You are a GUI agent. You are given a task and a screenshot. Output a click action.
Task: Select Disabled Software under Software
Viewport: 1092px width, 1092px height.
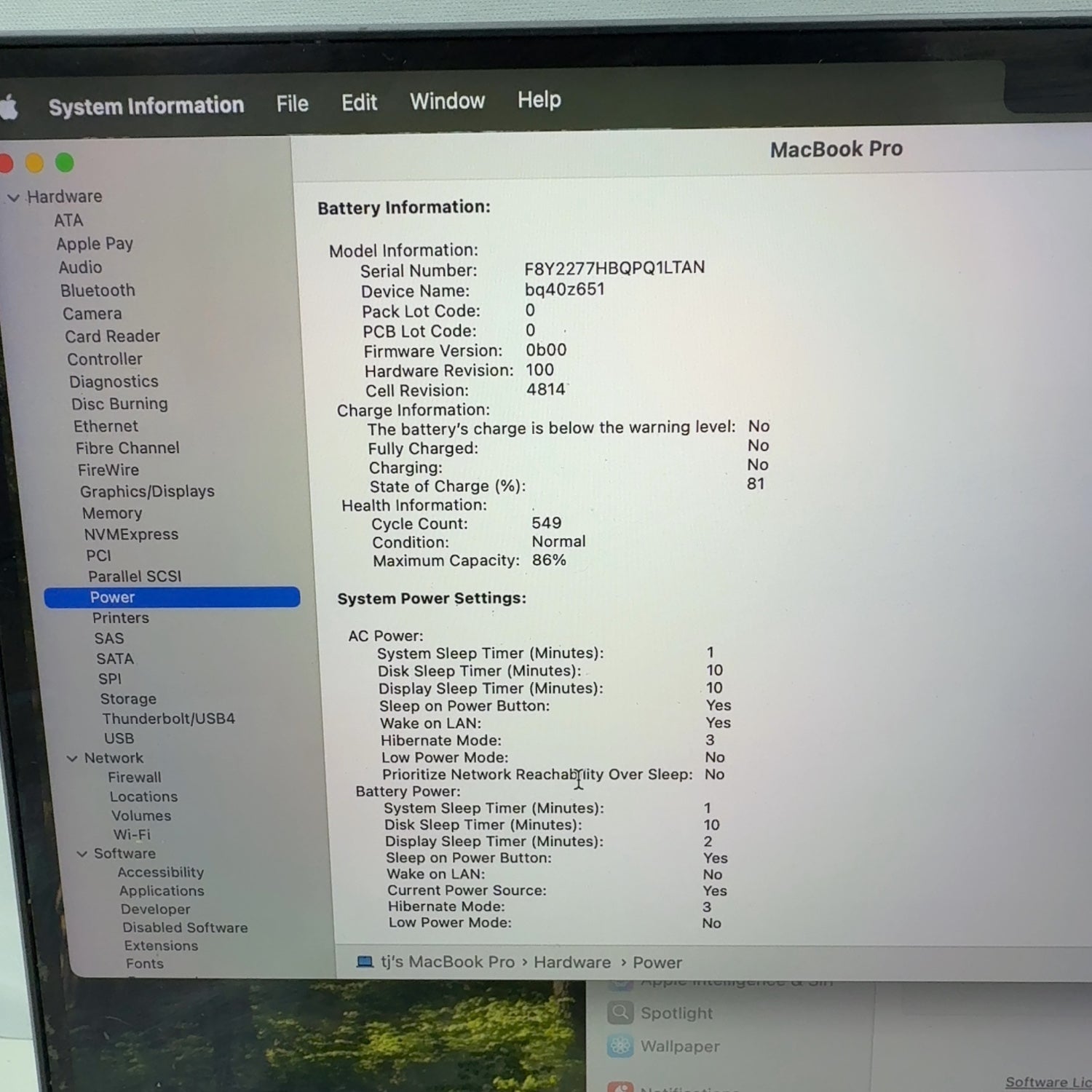click(x=185, y=927)
